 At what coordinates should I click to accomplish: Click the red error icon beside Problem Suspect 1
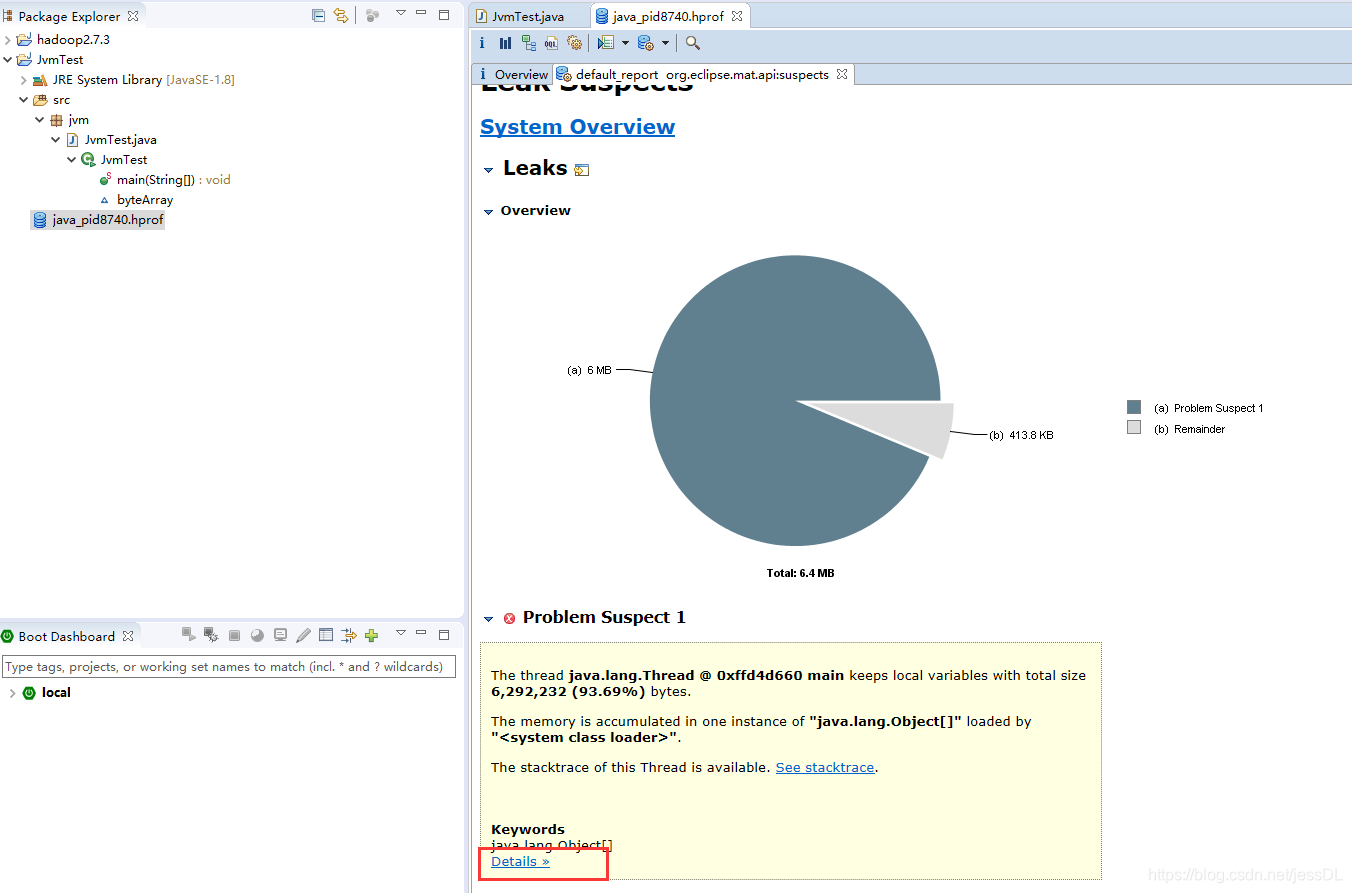point(509,618)
